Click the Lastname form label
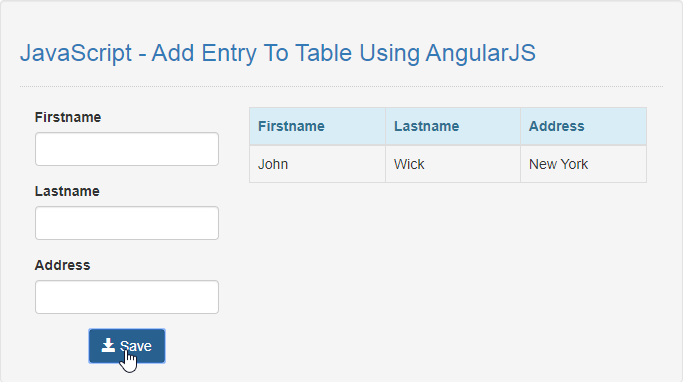The height and width of the screenshot is (382, 683). 67,191
